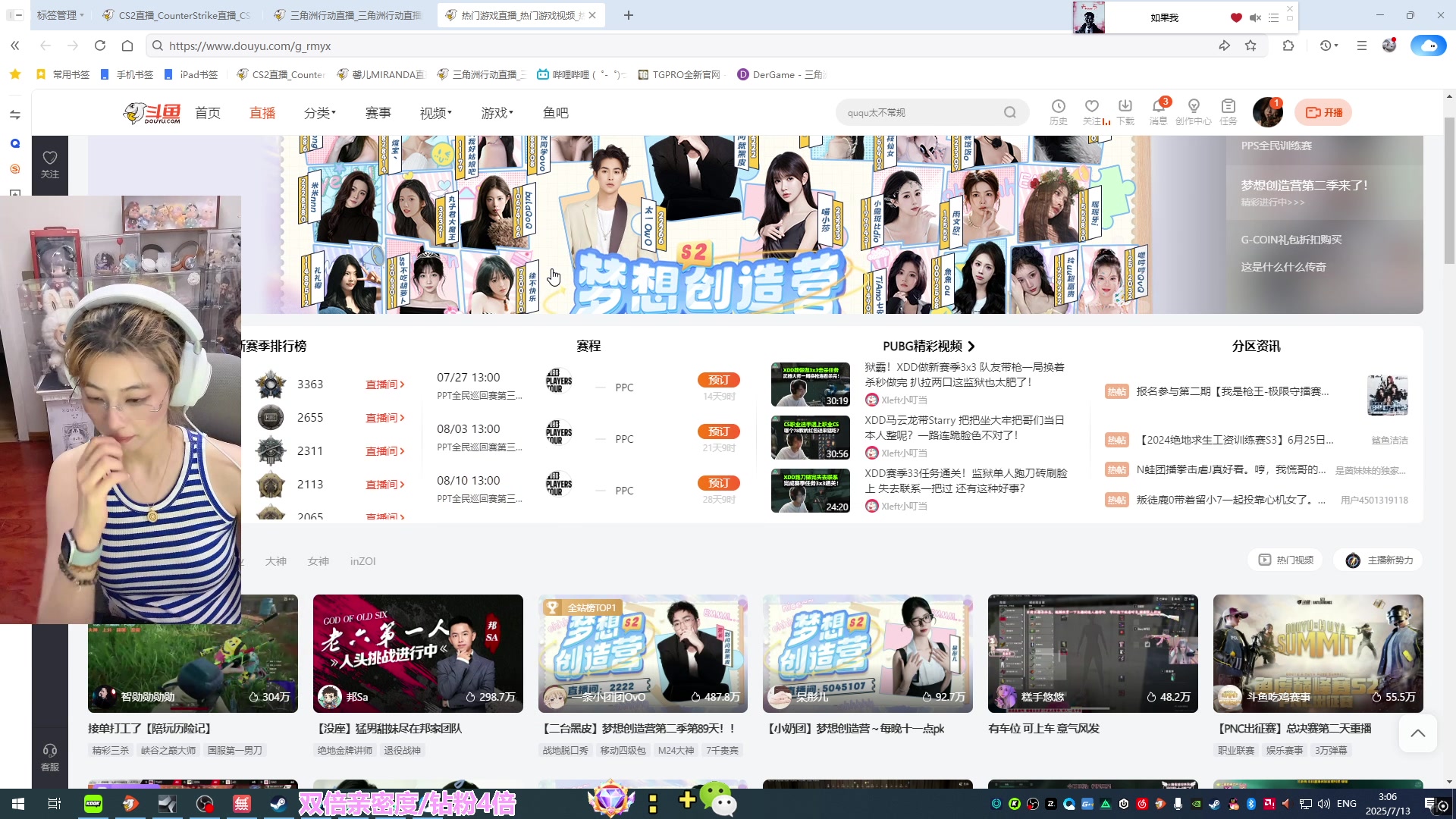Open WeChat icon in the taskbar
The image size is (1456, 819).
(x=717, y=800)
